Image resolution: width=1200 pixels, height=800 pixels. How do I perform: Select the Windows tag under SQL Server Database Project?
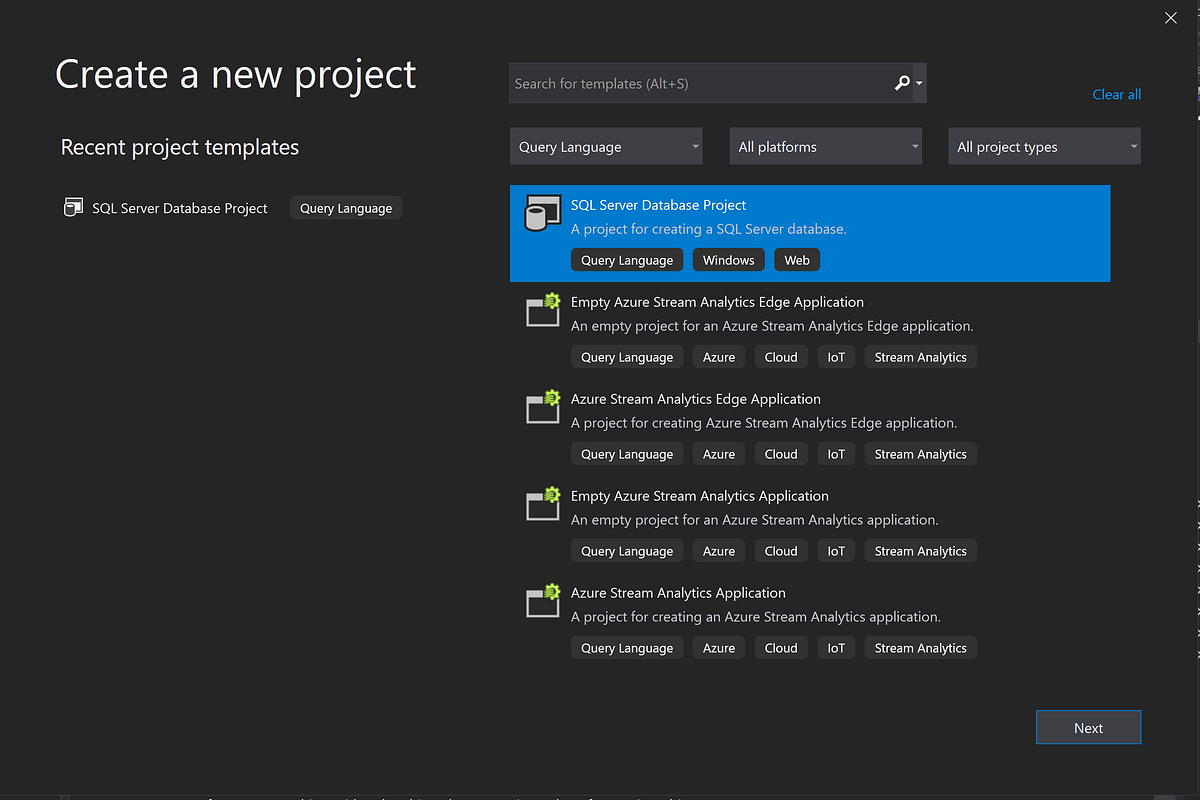click(728, 259)
